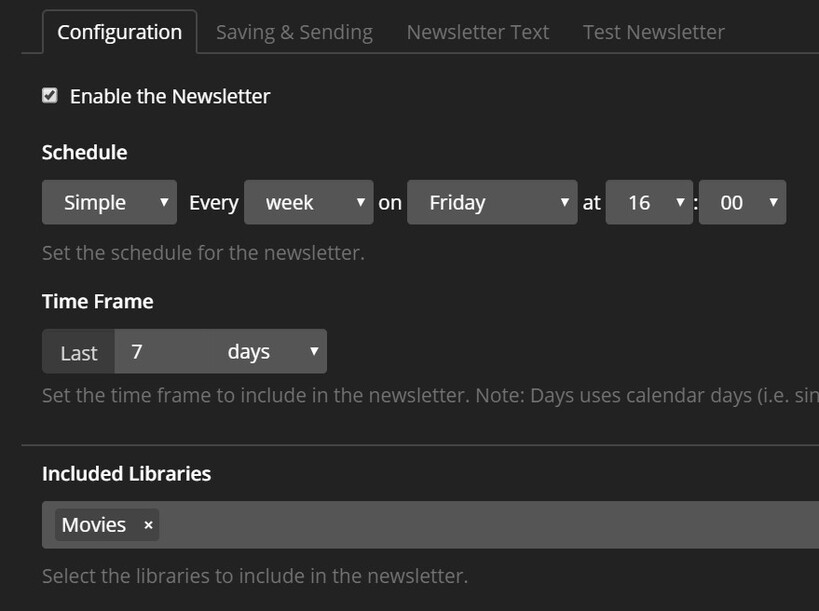Click the Movies library tag

pos(94,525)
